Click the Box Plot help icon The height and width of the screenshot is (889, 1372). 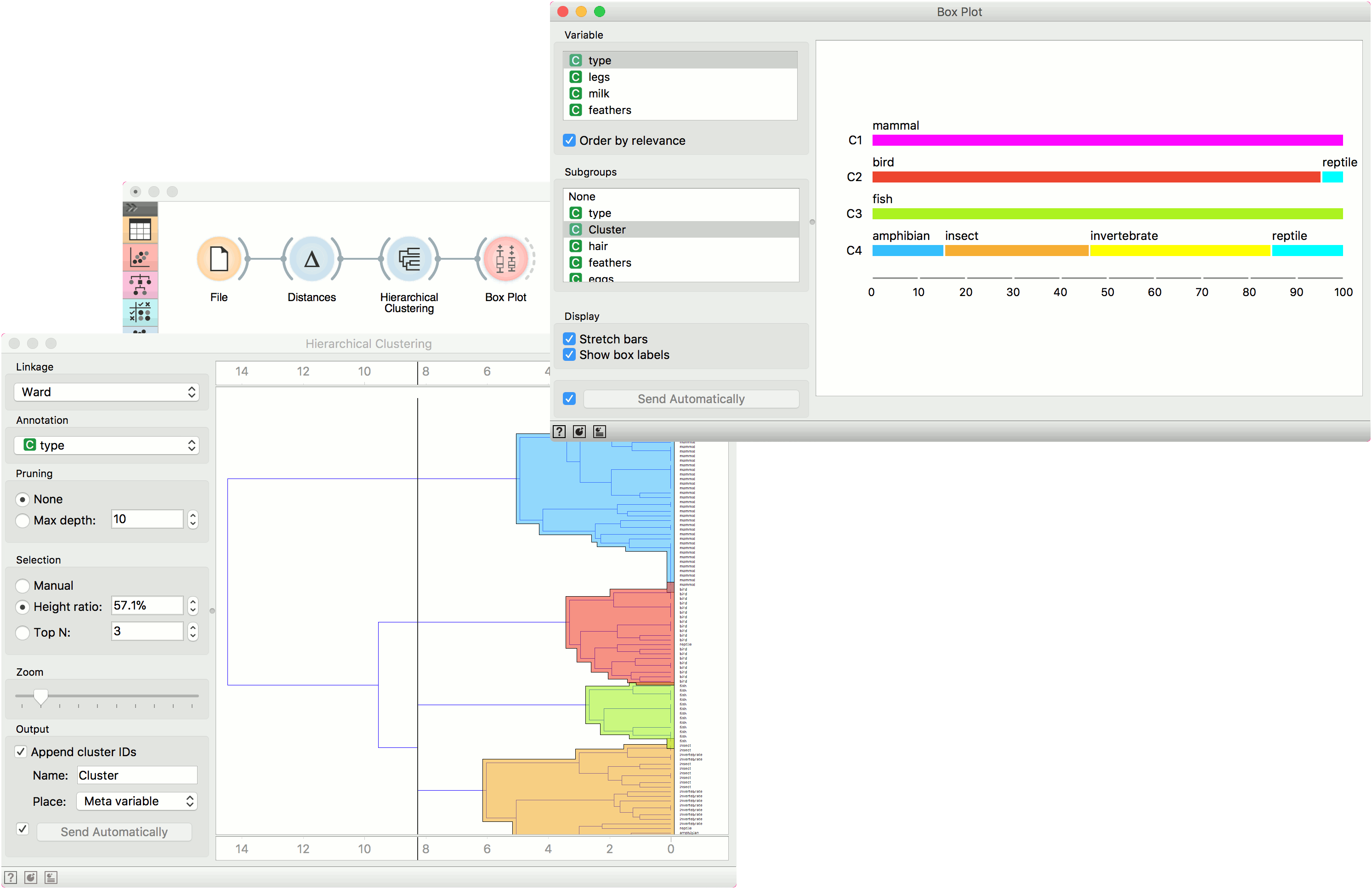click(x=559, y=431)
